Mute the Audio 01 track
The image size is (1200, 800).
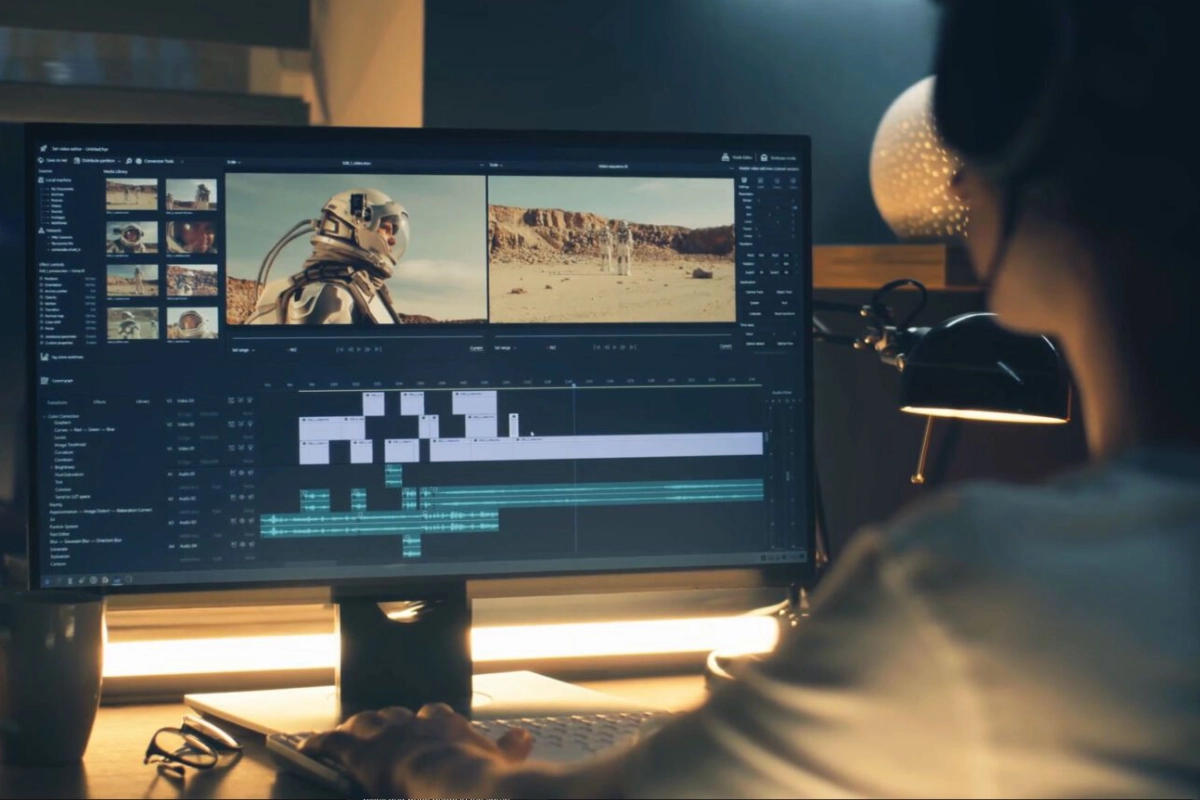pyautogui.click(x=249, y=473)
